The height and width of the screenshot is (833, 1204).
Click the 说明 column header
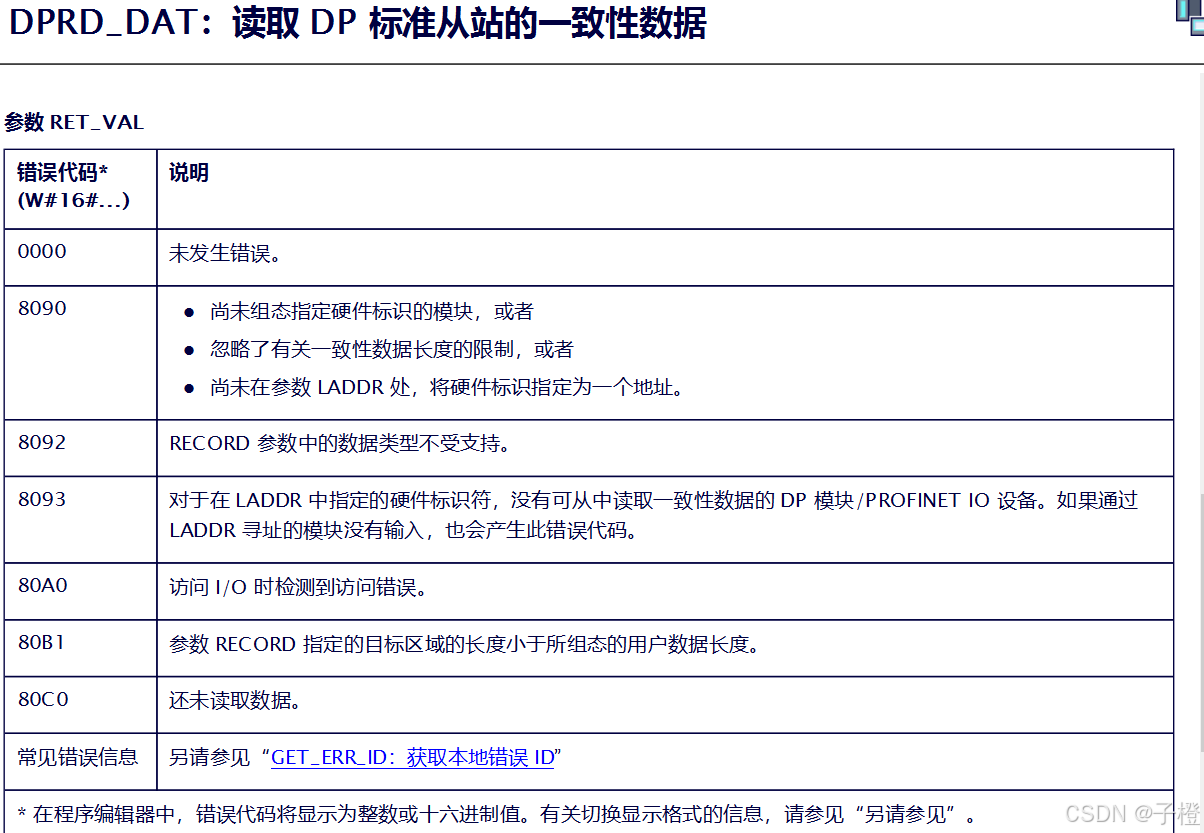click(189, 173)
